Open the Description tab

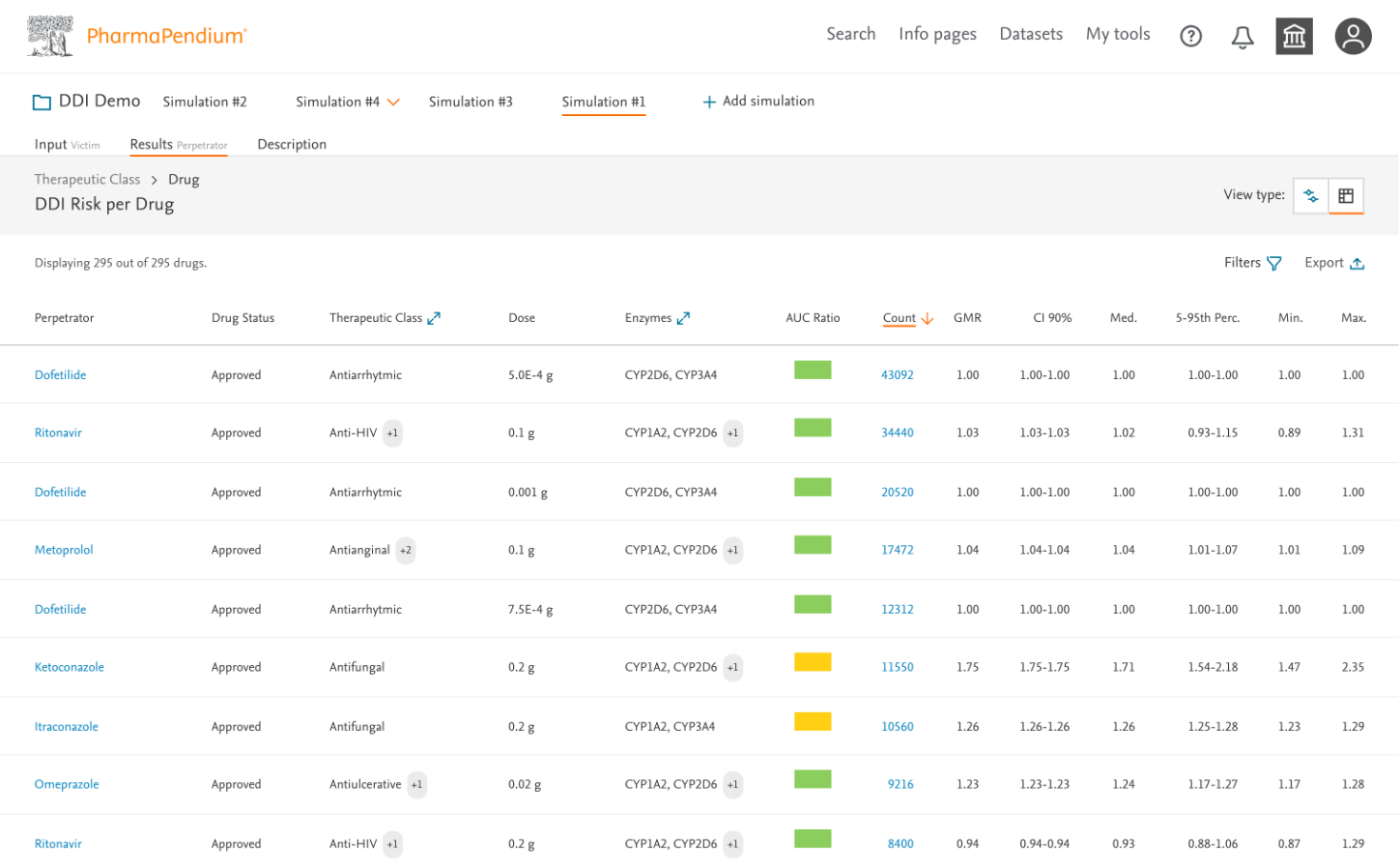(x=292, y=144)
